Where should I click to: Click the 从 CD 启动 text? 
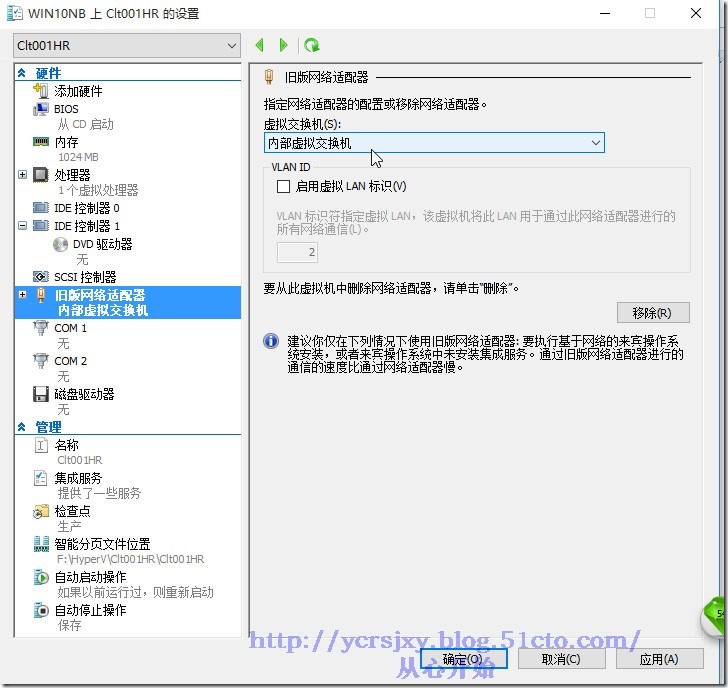[85, 124]
